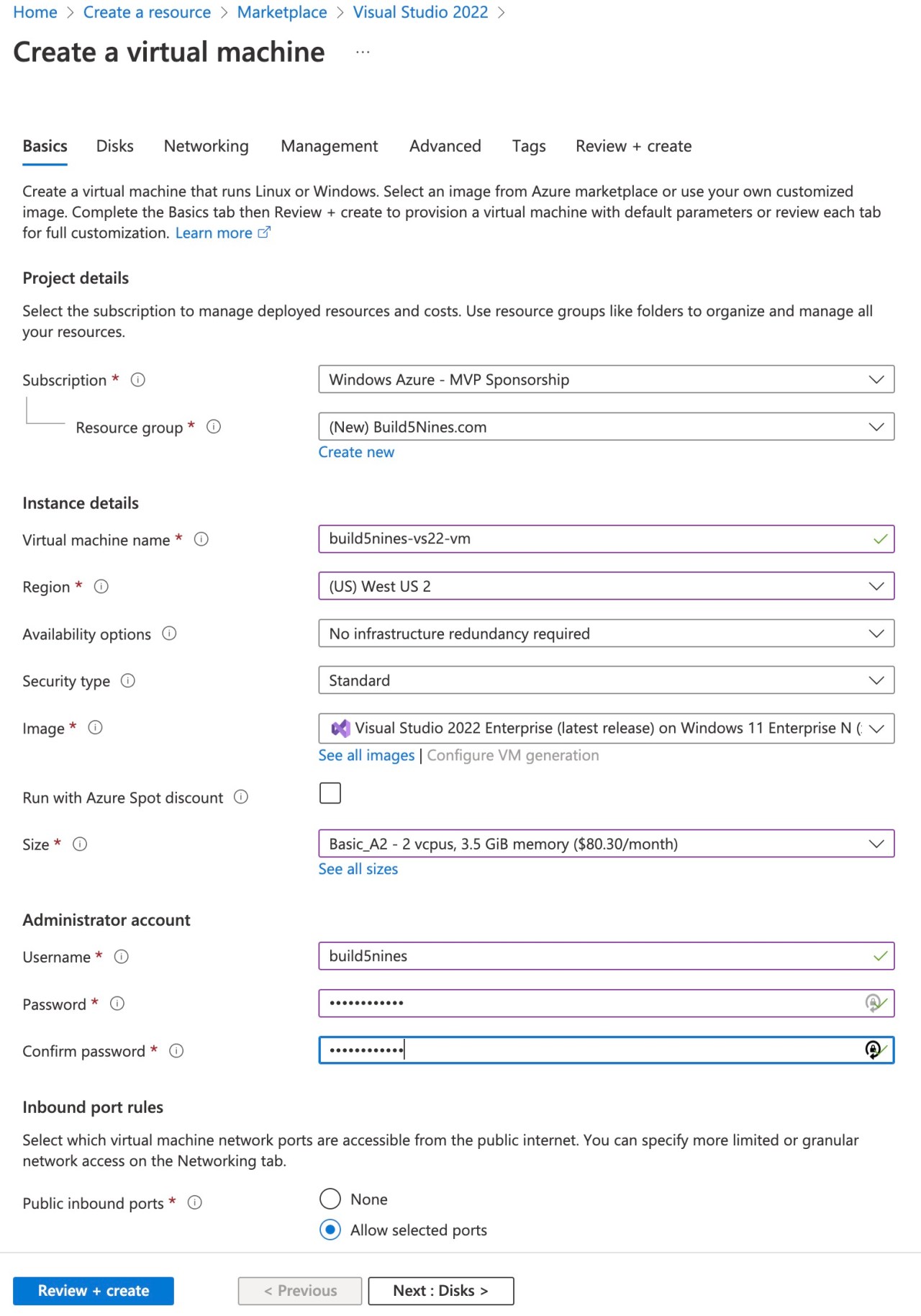Click the Visual Studio logo in Image field
The width and height of the screenshot is (921, 1316).
[x=340, y=728]
